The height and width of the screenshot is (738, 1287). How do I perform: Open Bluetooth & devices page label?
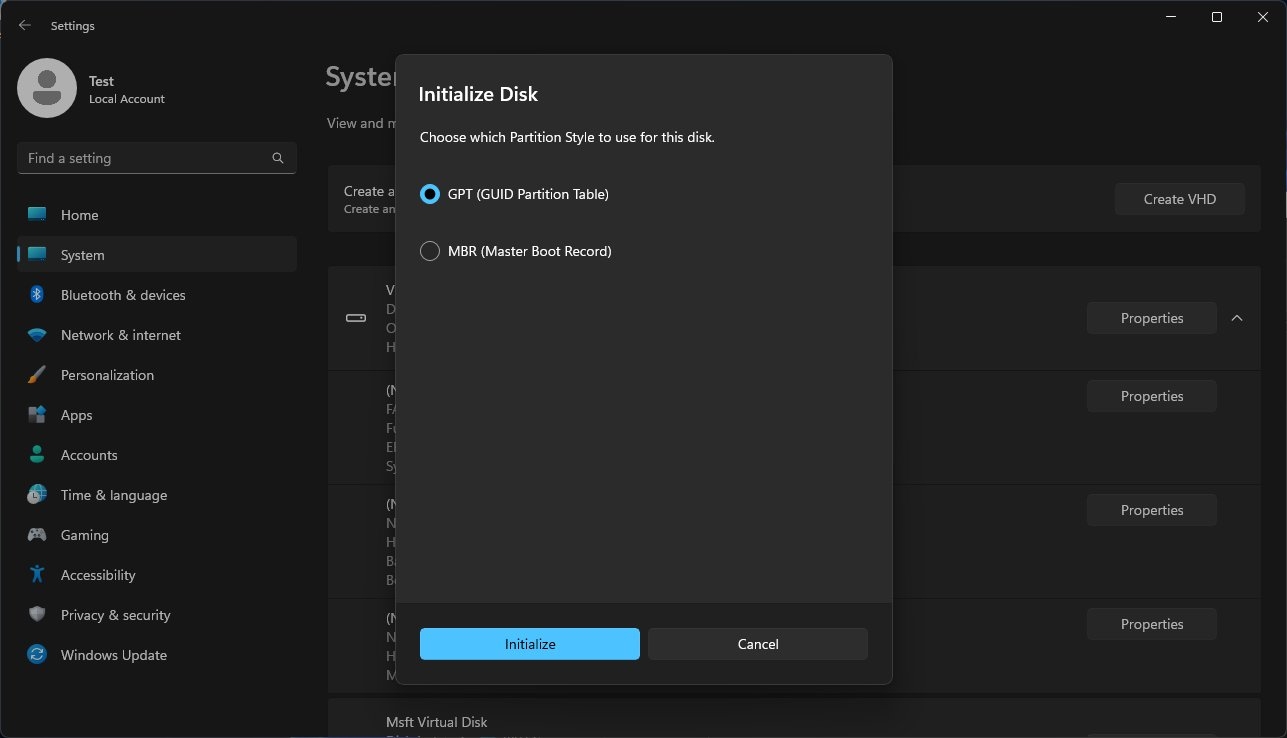tap(123, 295)
